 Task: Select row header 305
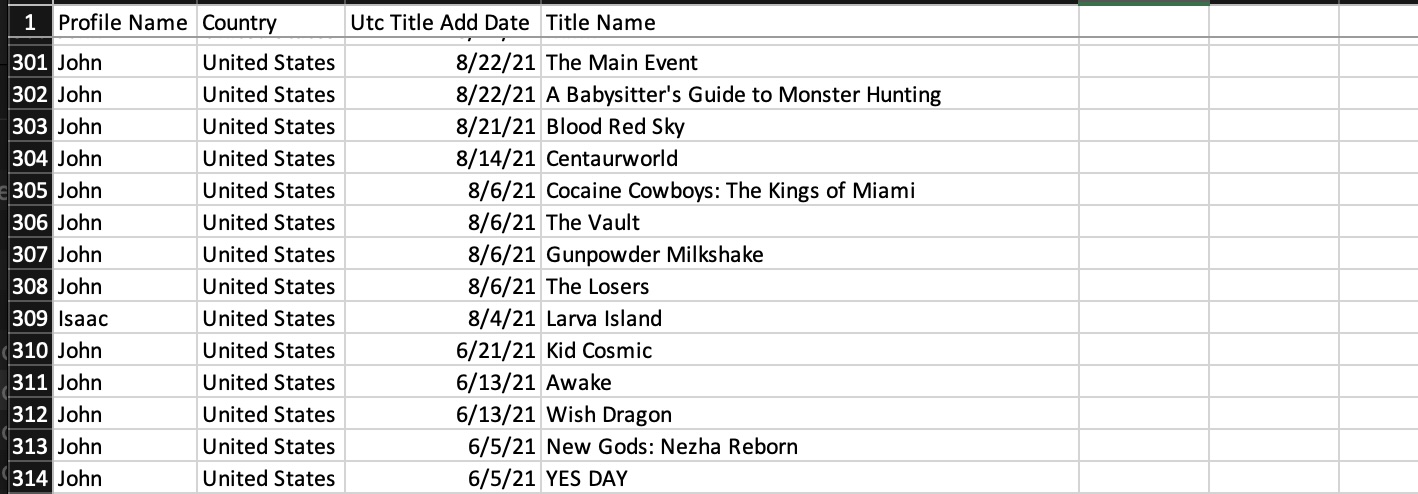click(x=30, y=190)
